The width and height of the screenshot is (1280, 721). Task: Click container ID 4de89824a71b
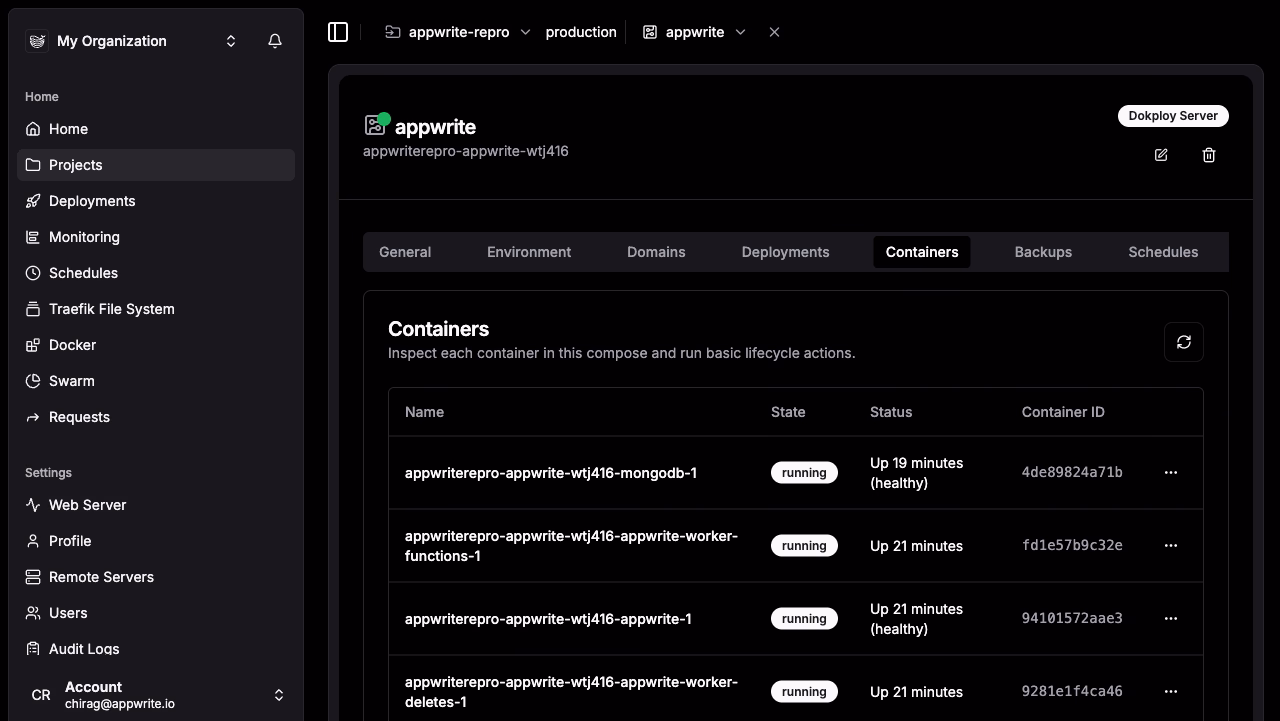click(1072, 472)
